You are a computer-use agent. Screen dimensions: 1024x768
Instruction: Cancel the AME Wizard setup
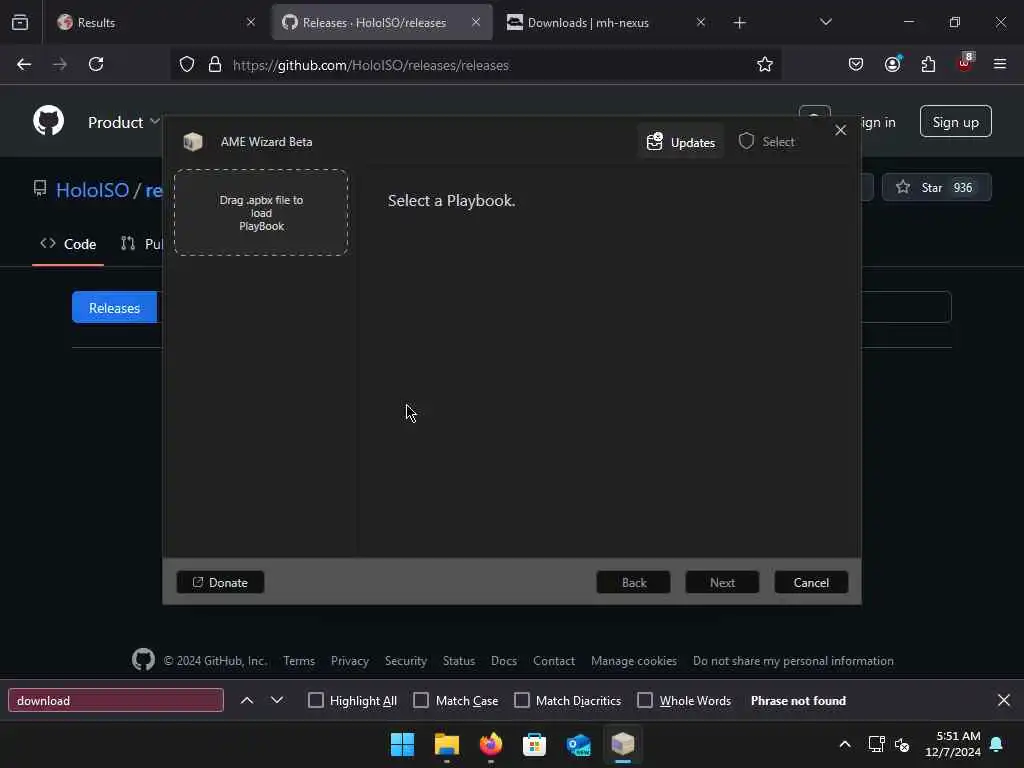pos(811,582)
